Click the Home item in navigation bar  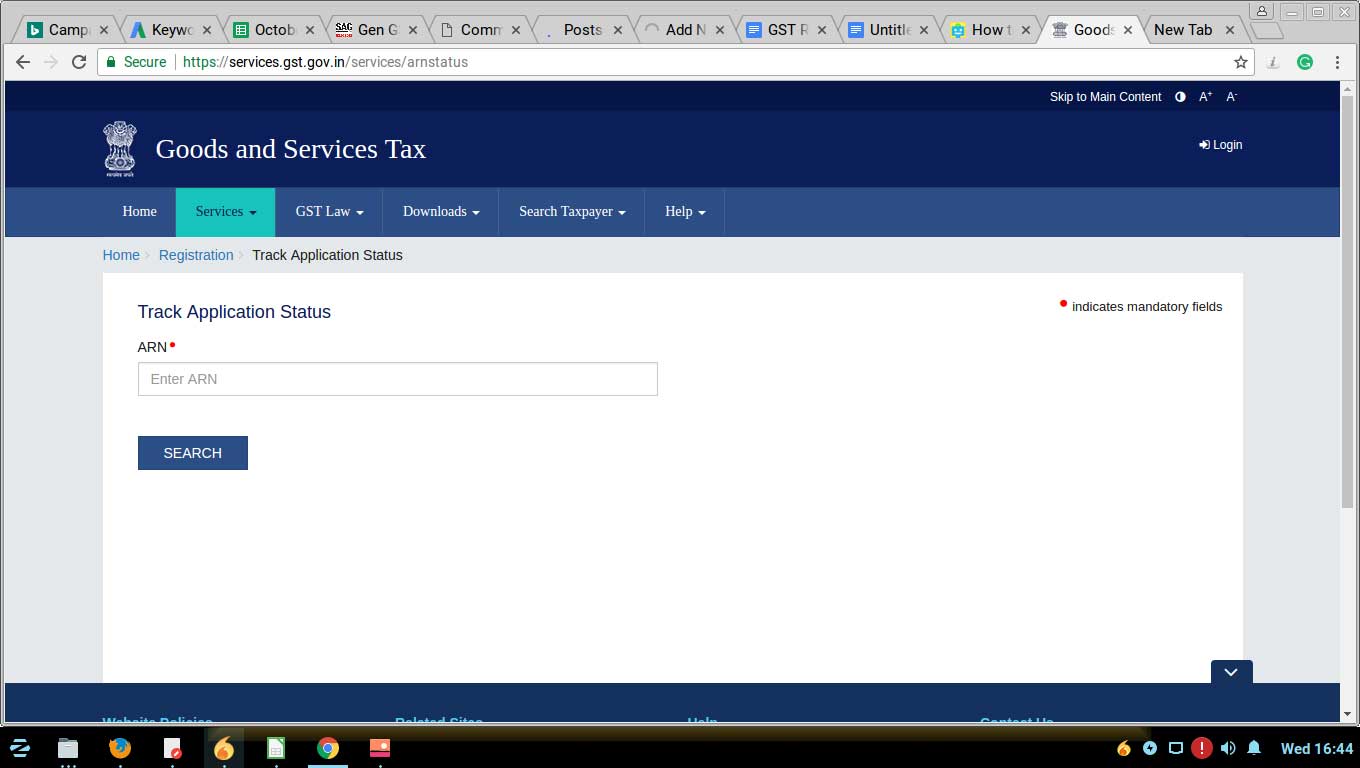tap(139, 212)
